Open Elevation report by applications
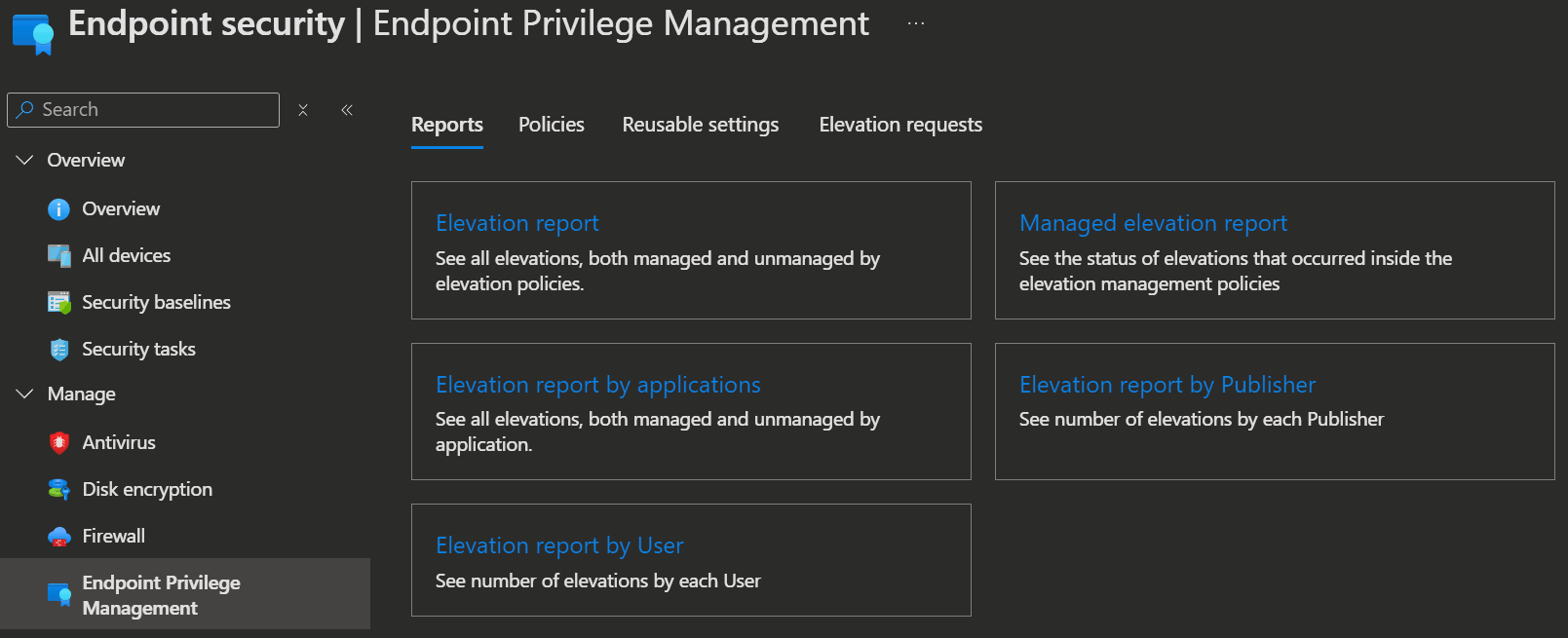The image size is (1568, 638). click(x=598, y=385)
